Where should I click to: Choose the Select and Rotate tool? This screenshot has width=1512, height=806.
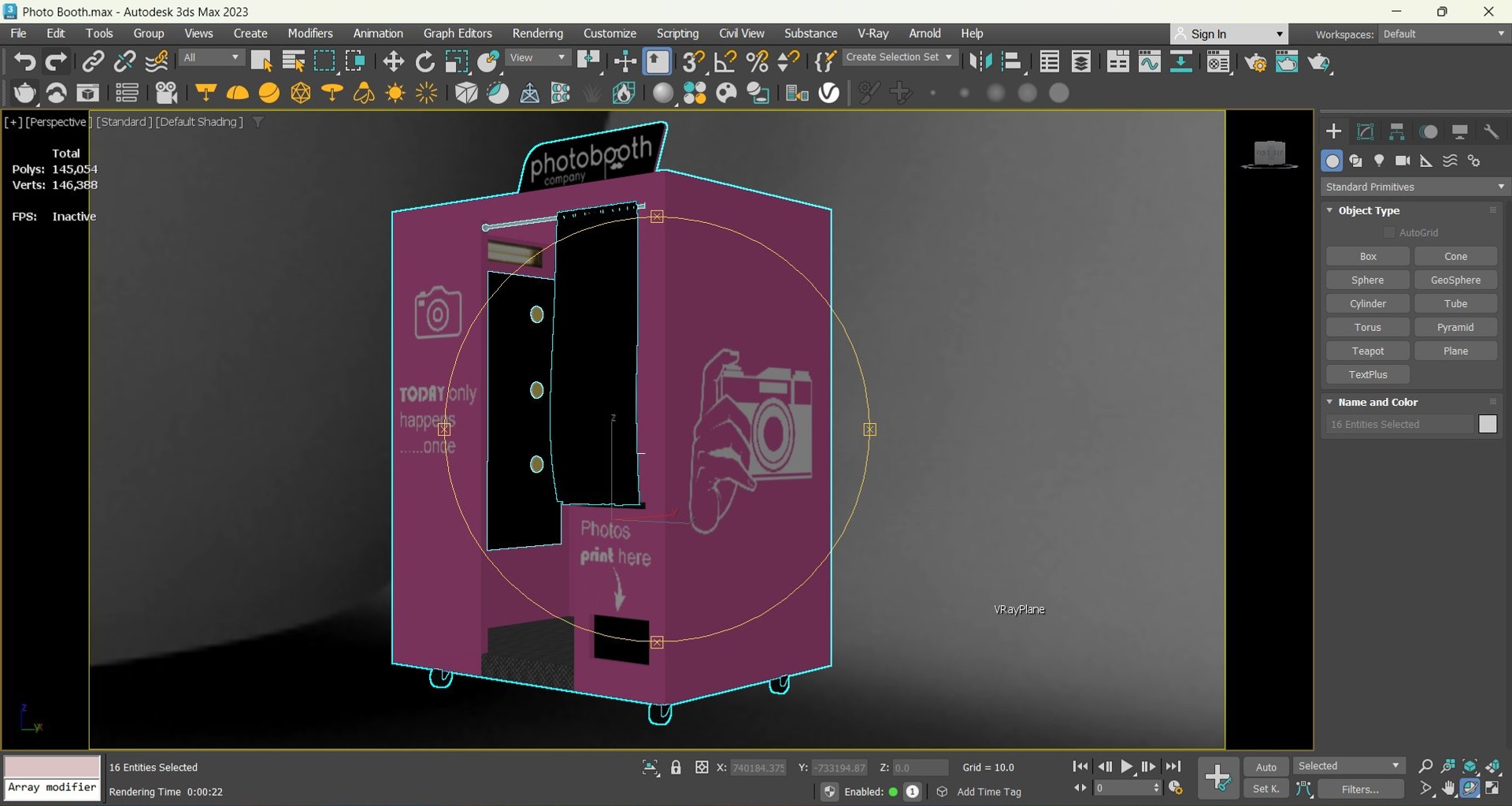pos(425,61)
